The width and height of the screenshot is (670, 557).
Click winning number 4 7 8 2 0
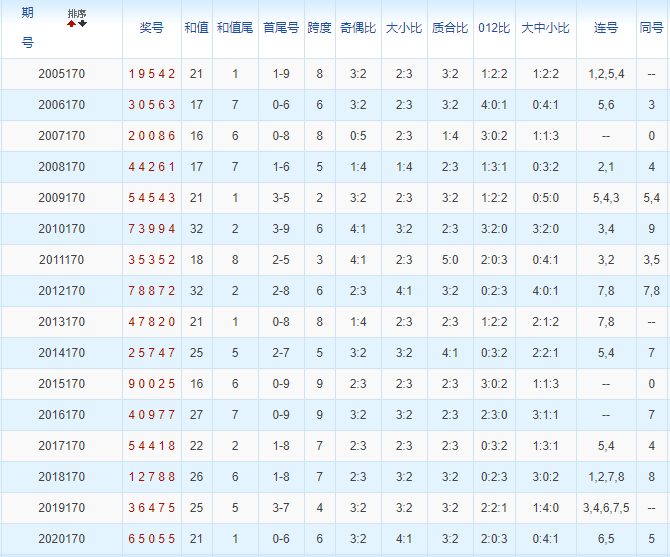click(x=152, y=322)
